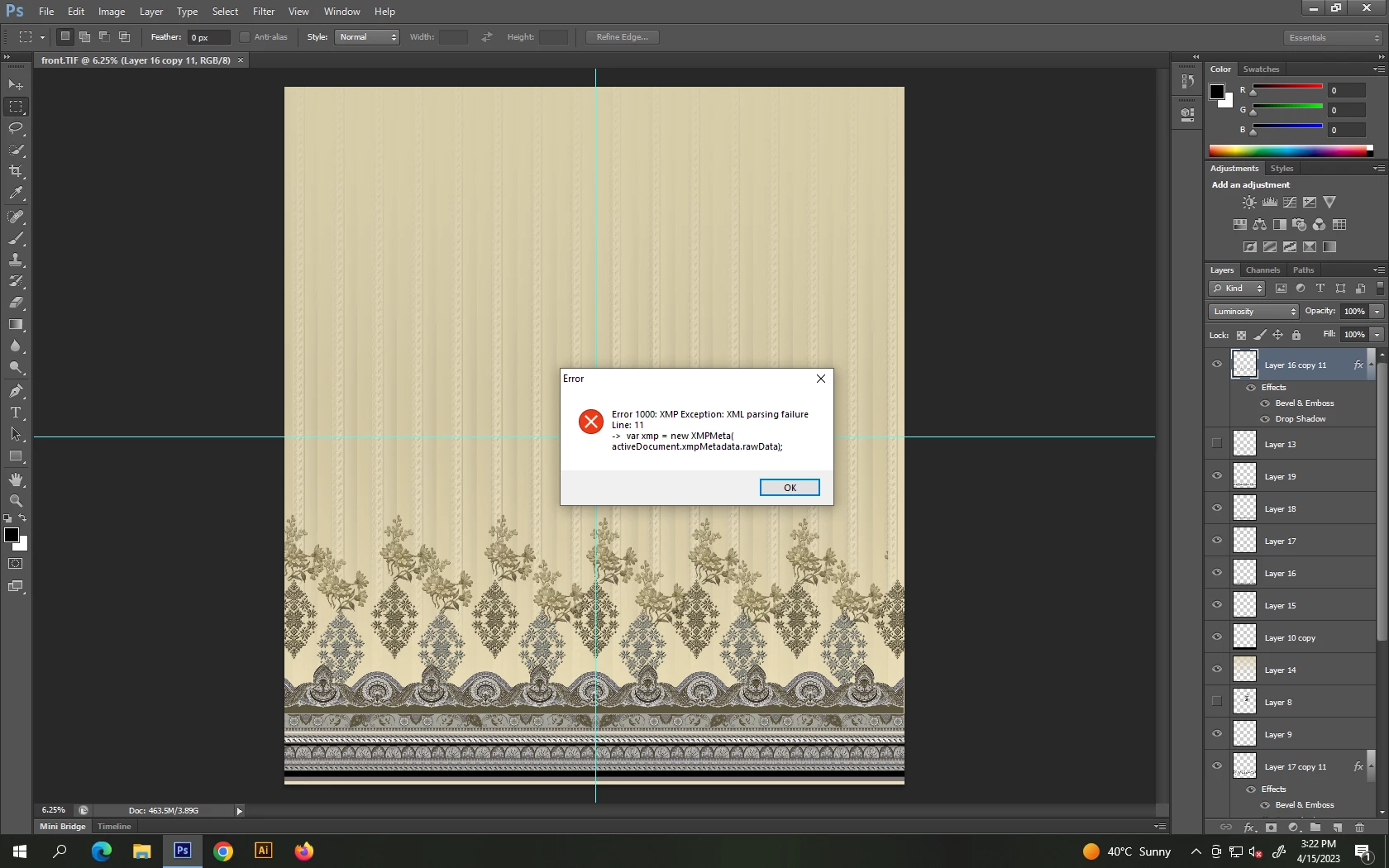Hide Layer 17 visibility eye
Image resolution: width=1389 pixels, height=868 pixels.
[x=1217, y=540]
